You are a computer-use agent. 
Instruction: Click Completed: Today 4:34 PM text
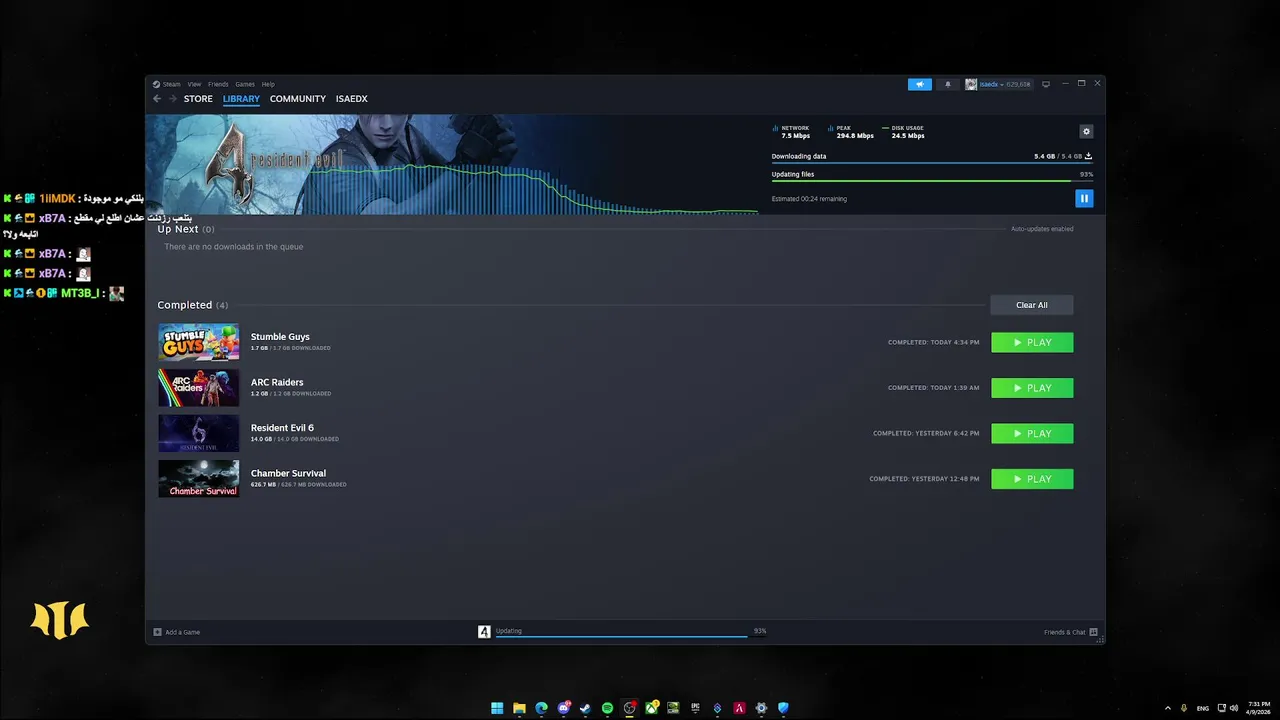pos(934,343)
